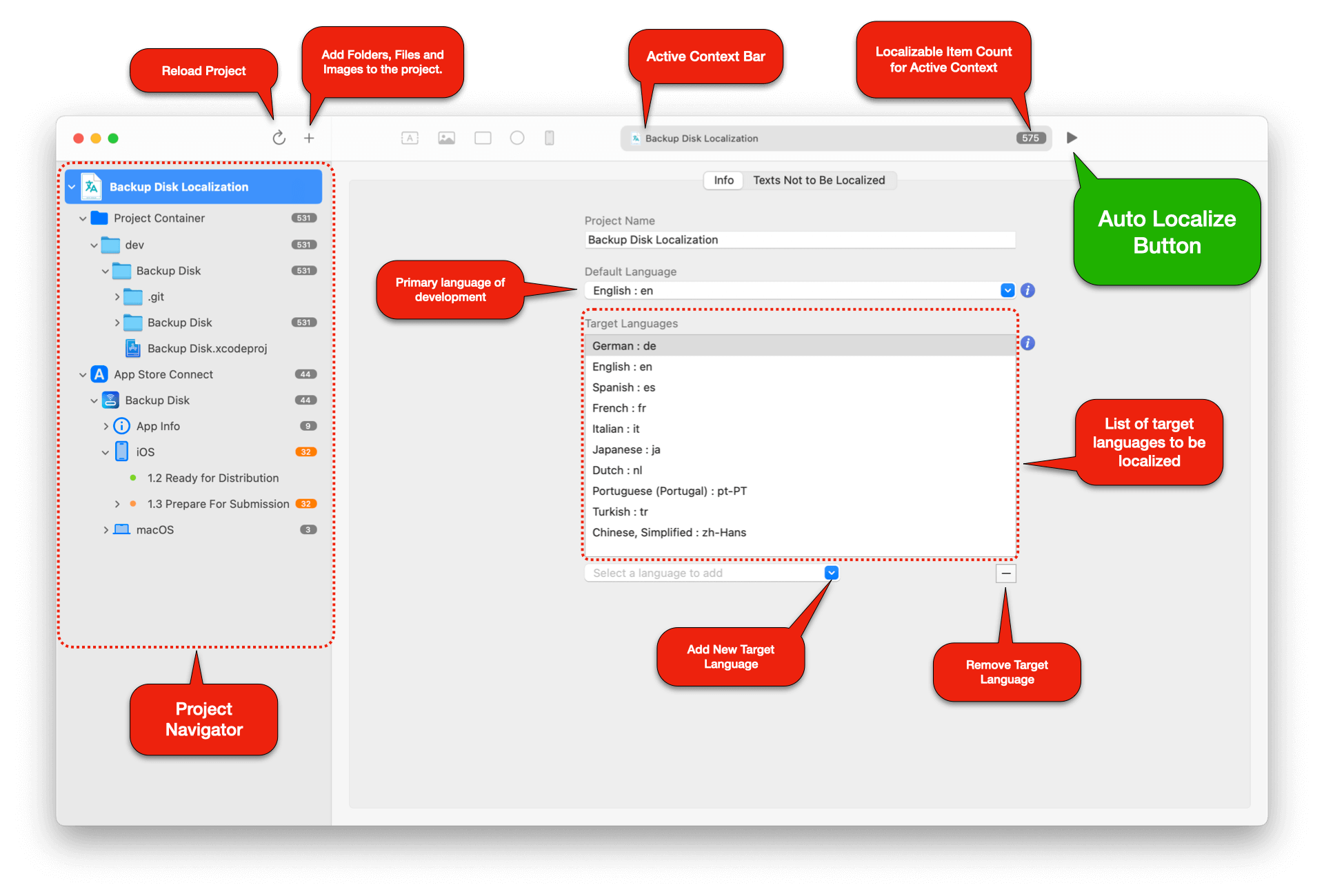Expand the .git folder
Screen dimensions: 1324x896
pos(117,297)
